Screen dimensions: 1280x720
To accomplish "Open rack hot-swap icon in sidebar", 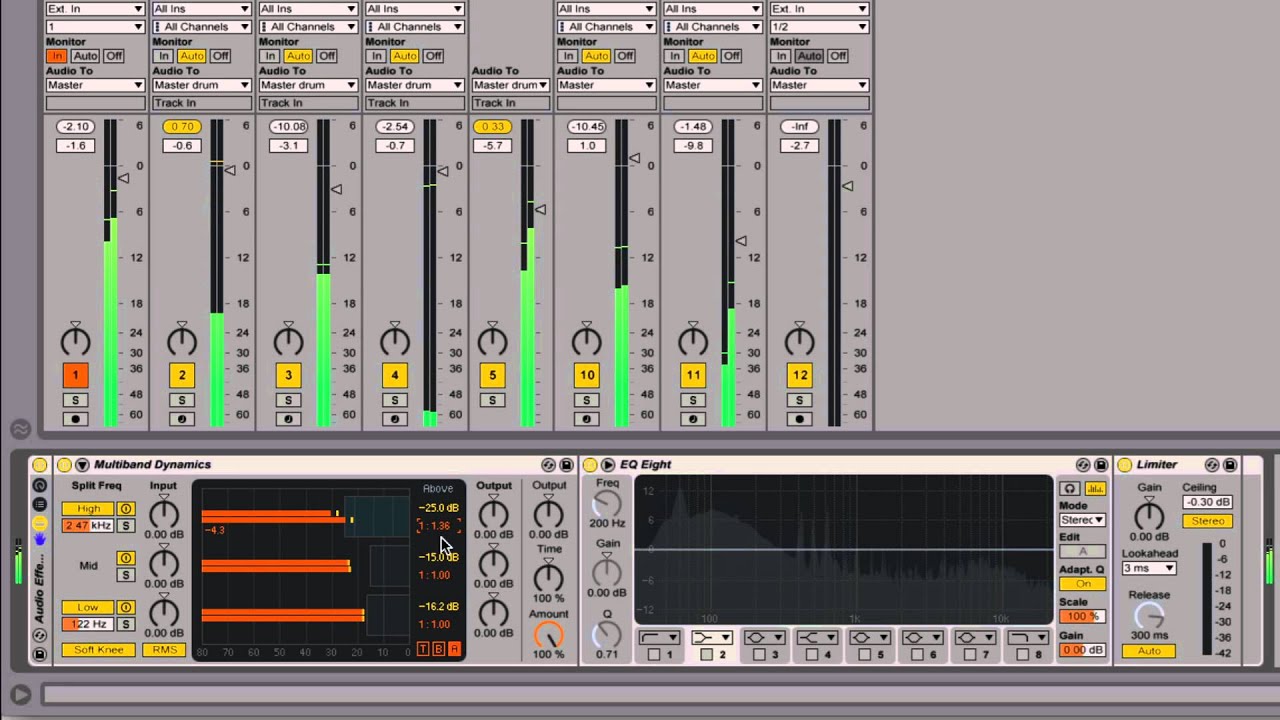I will click(x=40, y=636).
